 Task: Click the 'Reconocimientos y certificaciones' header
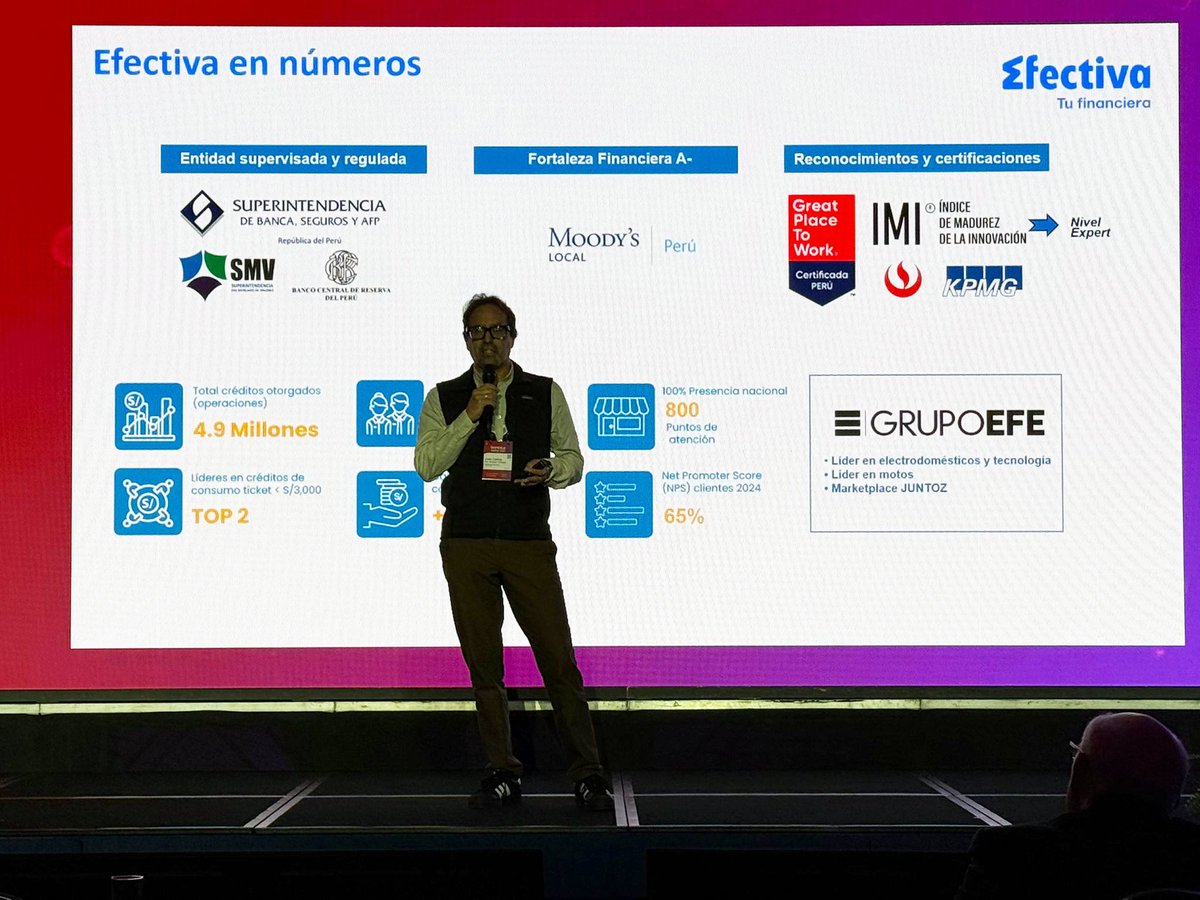916,158
